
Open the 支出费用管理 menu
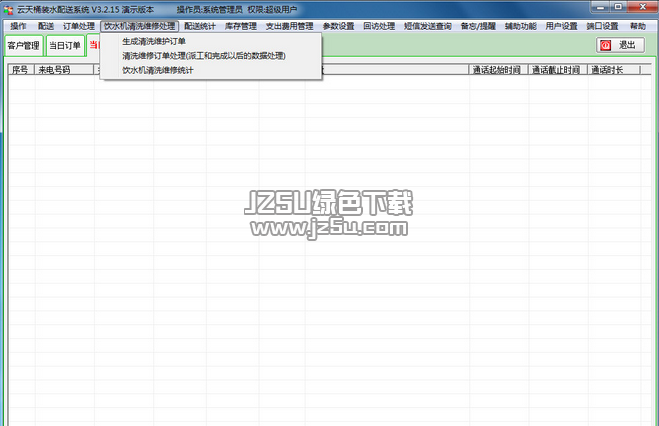[289, 26]
